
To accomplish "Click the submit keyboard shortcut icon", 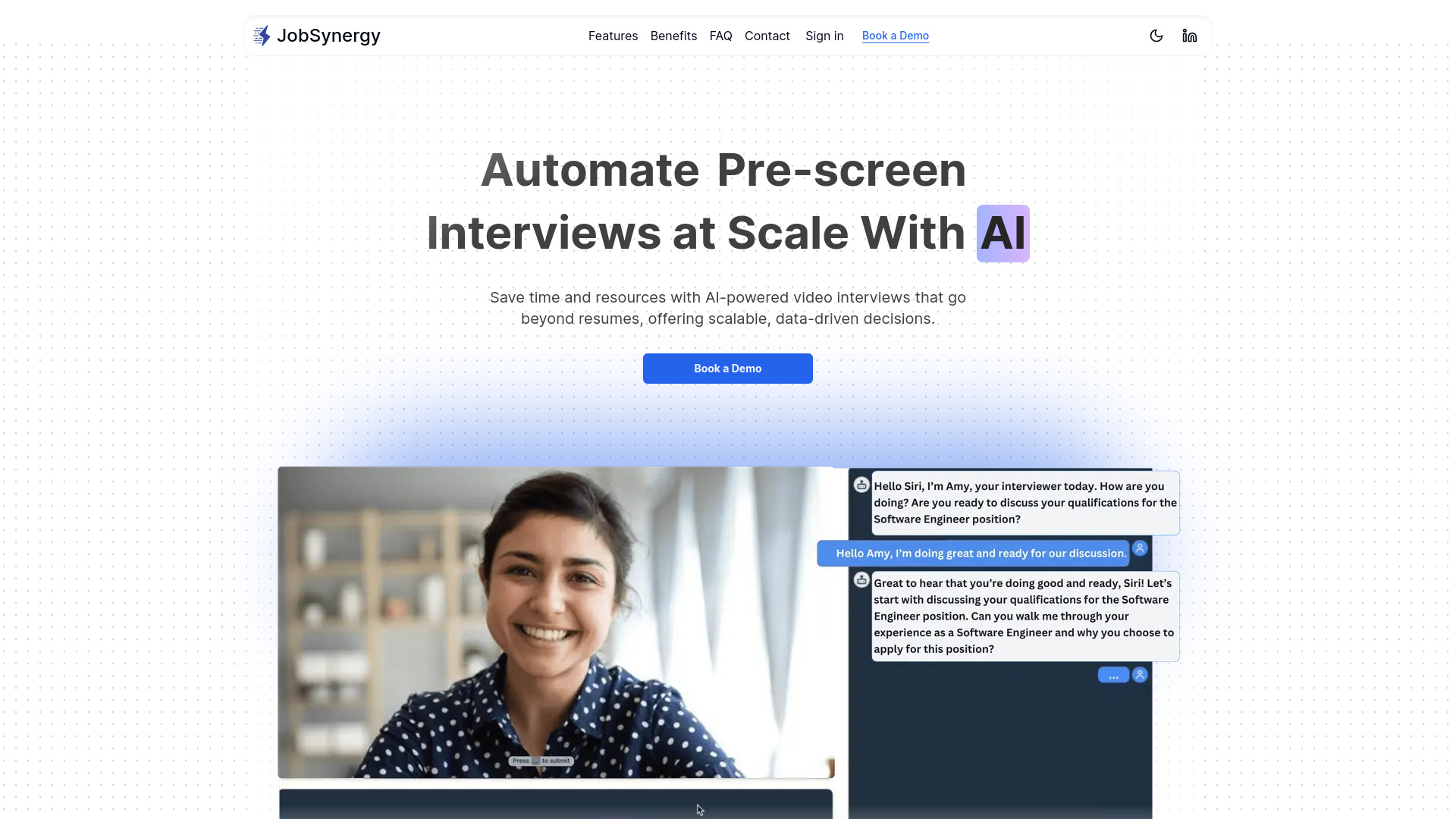I will 536,761.
